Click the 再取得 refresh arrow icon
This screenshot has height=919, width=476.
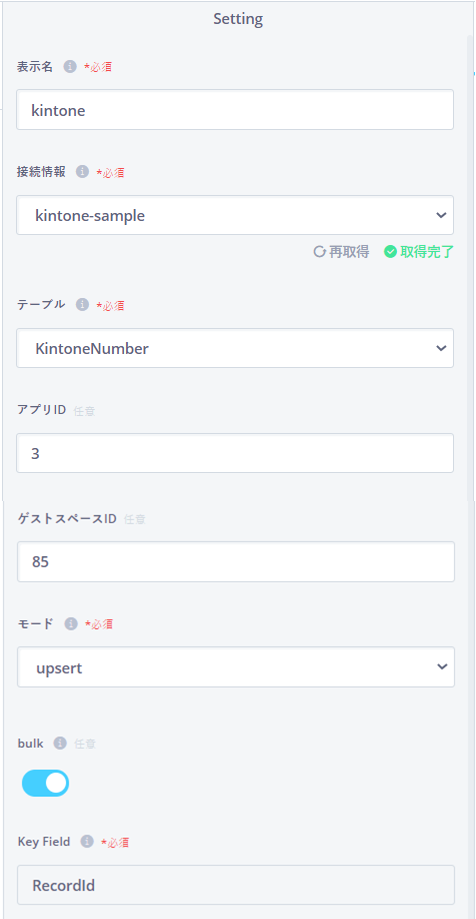click(x=319, y=252)
